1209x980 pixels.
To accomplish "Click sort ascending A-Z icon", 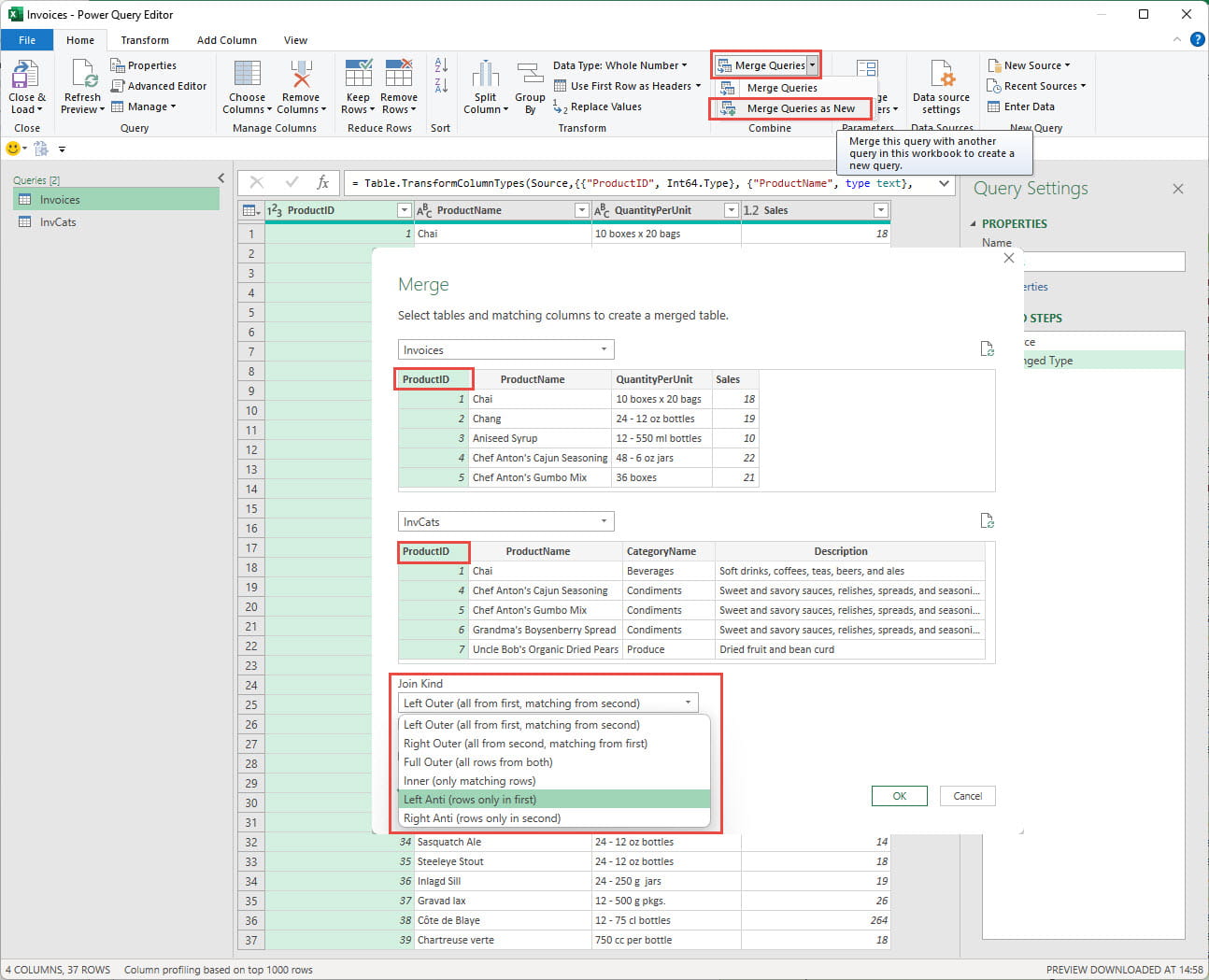I will [x=441, y=65].
